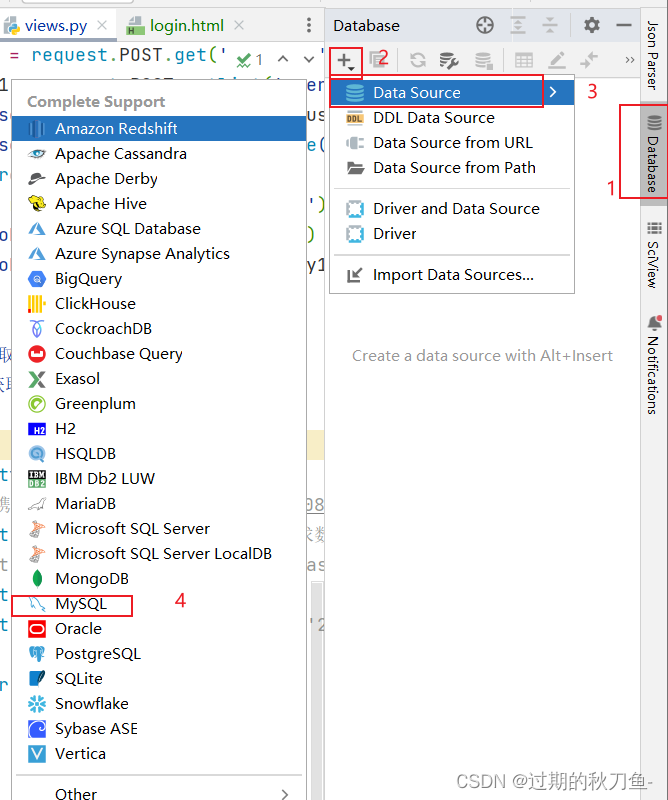The image size is (668, 800).
Task: Click the Refresh icon in Database toolbar
Action: (x=418, y=60)
